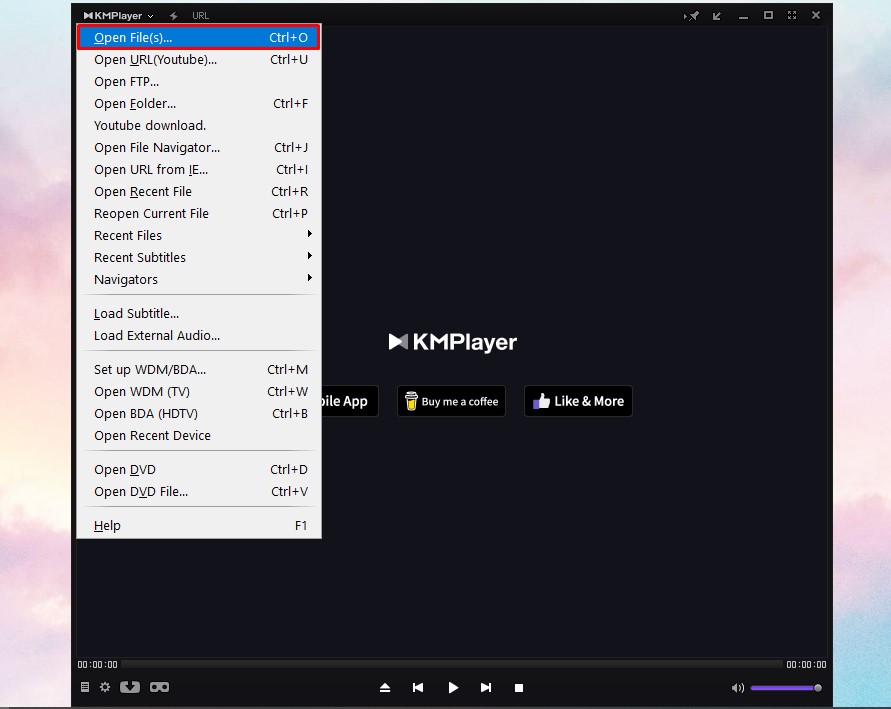Click the video downloader icon
This screenshot has height=709, width=891.
(129, 687)
